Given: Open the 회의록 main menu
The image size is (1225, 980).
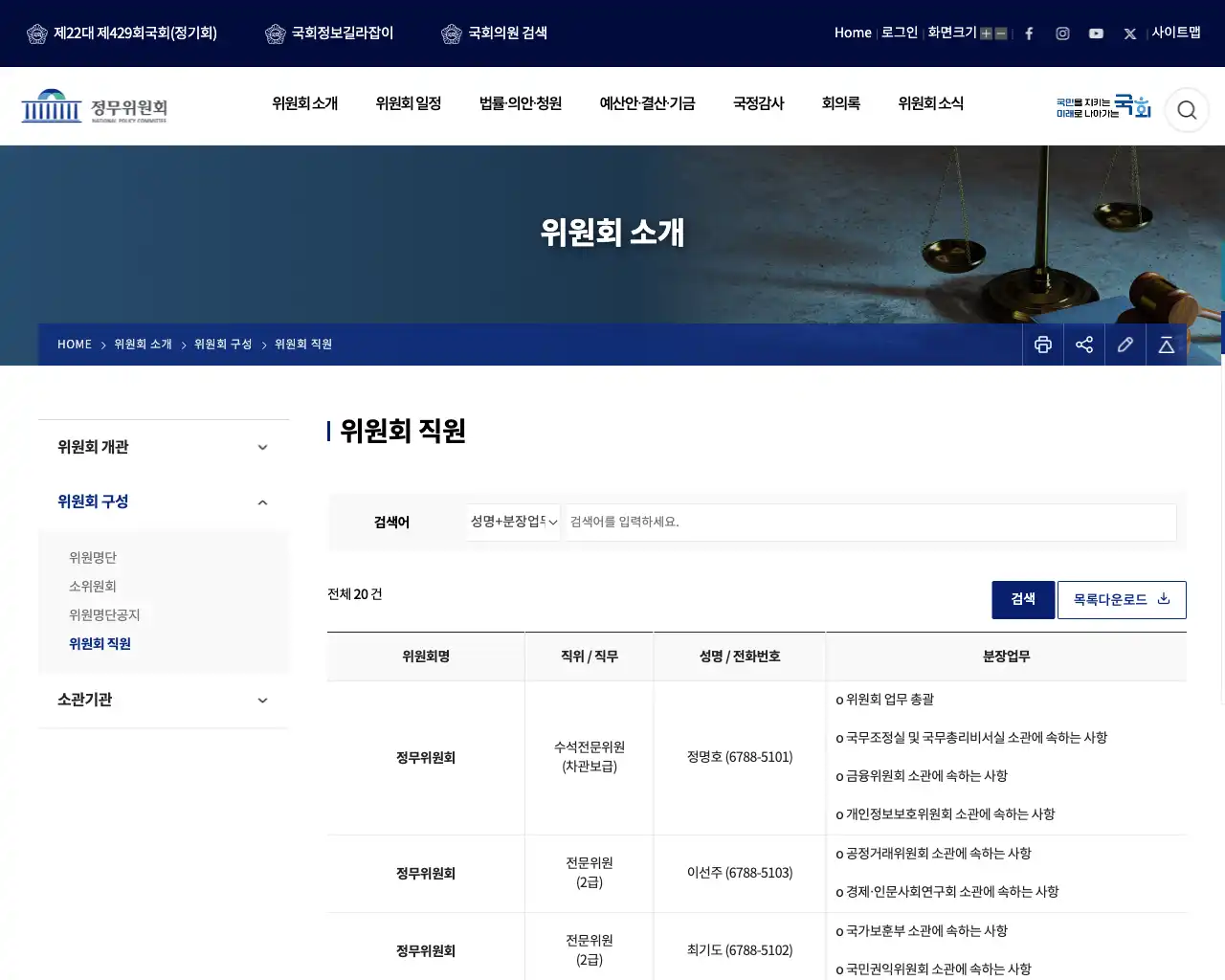Looking at the screenshot, I should click(x=841, y=103).
